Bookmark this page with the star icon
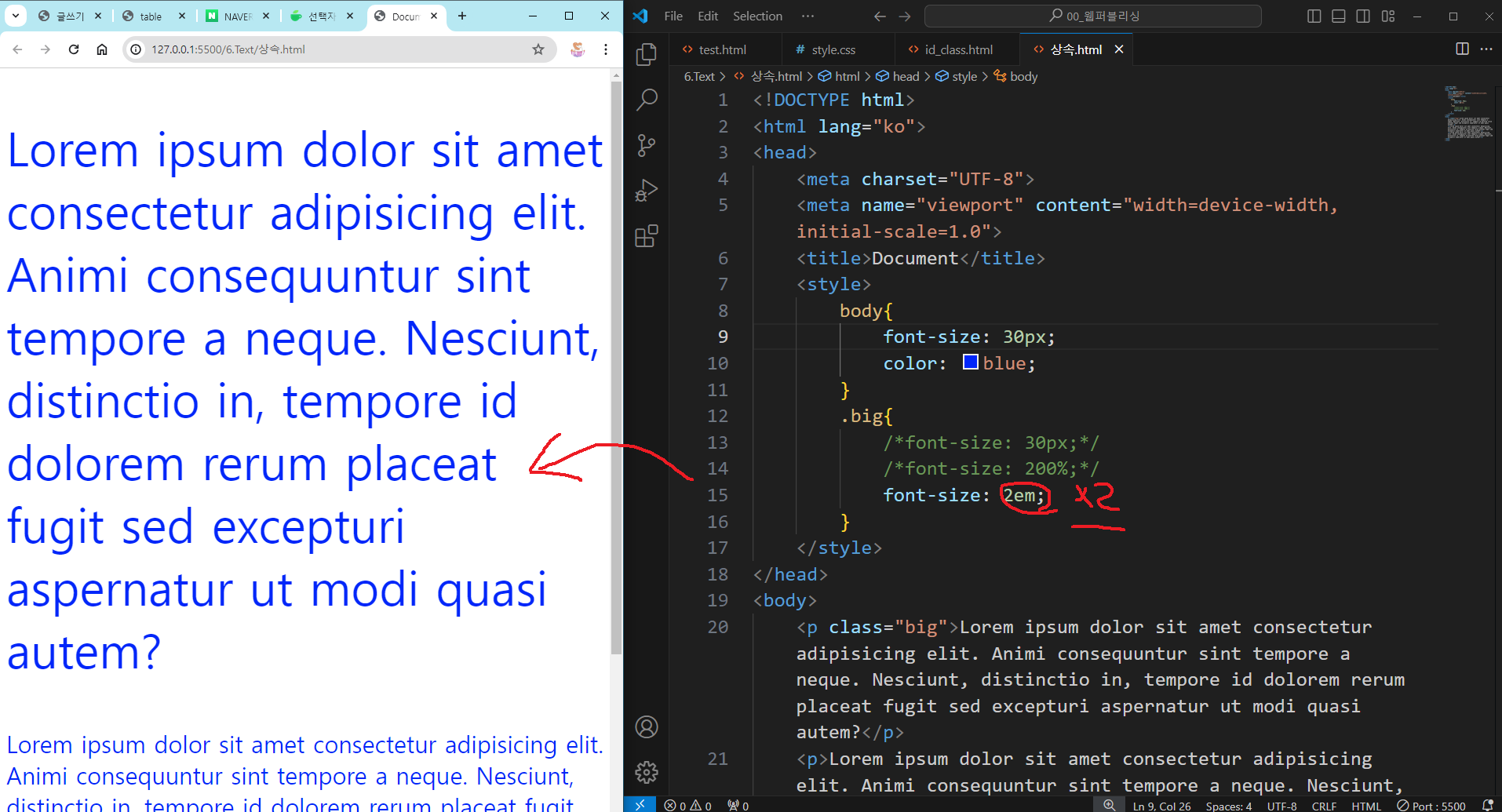This screenshot has width=1502, height=812. pyautogui.click(x=538, y=49)
